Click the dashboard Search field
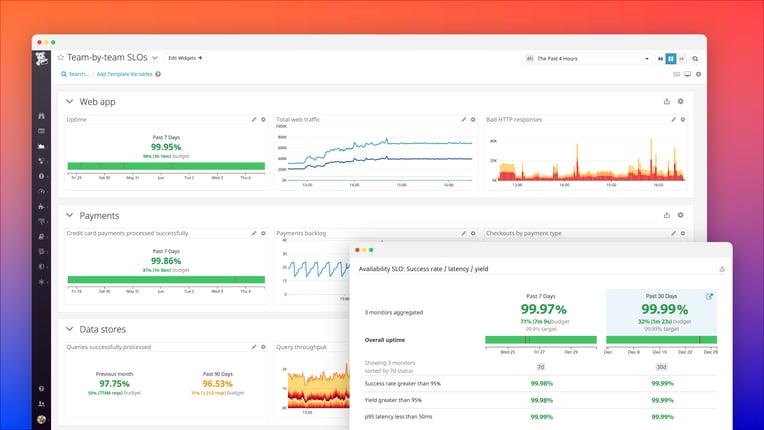Viewport: 764px width, 430px height. tap(75, 74)
